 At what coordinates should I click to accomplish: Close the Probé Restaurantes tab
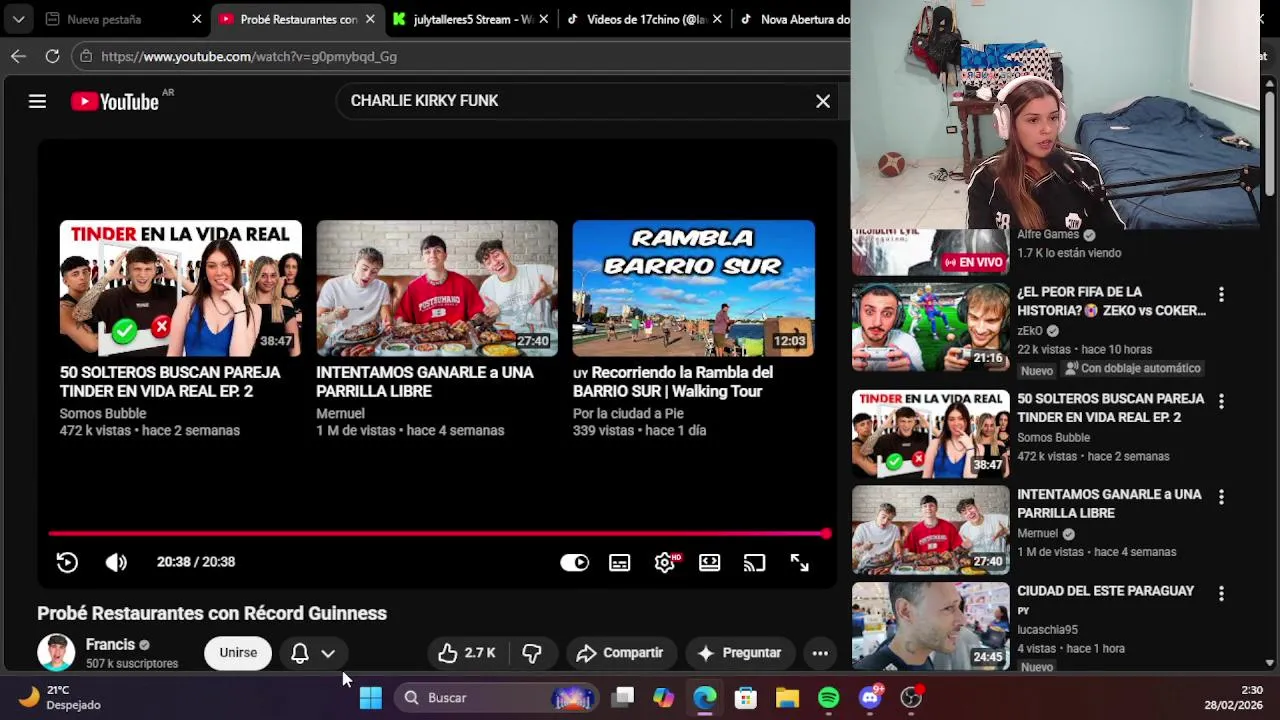click(x=370, y=19)
